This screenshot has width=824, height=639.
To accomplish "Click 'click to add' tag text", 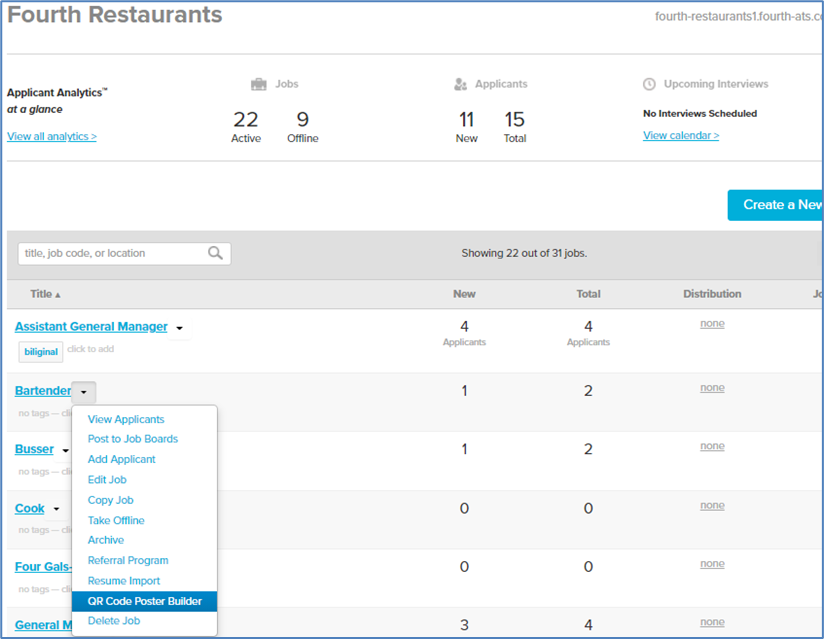I will 90,349.
